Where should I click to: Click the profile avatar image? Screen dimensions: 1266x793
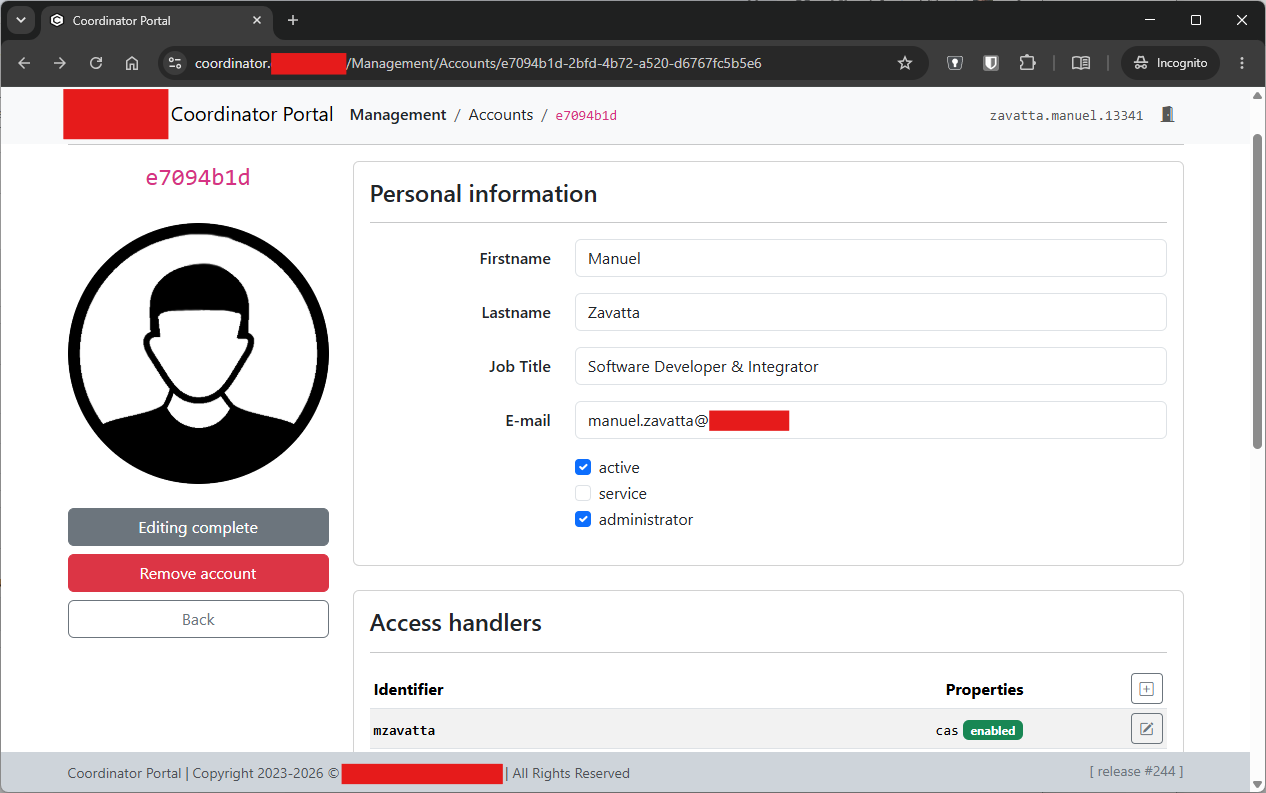pyautogui.click(x=198, y=353)
